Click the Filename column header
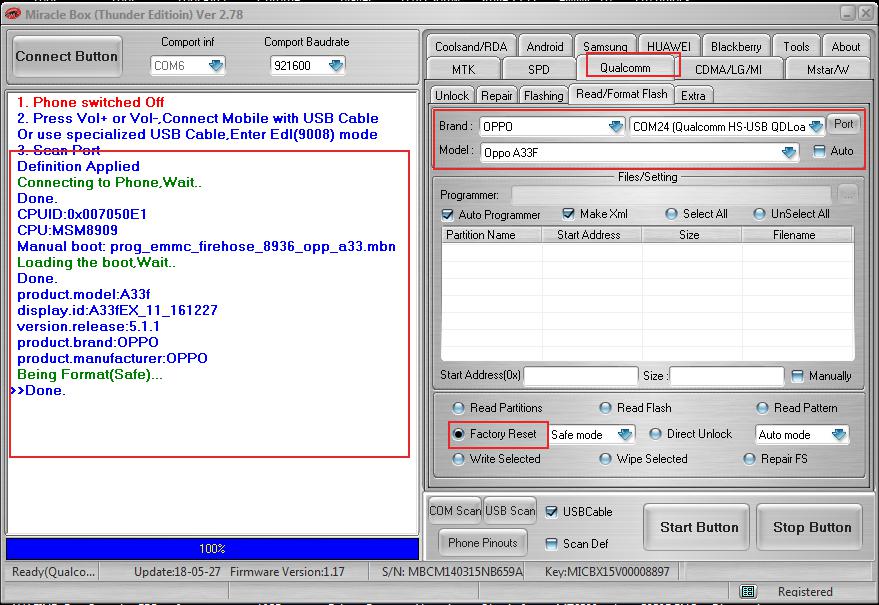Screen dimensions: 879x605 pyautogui.click(x=797, y=235)
